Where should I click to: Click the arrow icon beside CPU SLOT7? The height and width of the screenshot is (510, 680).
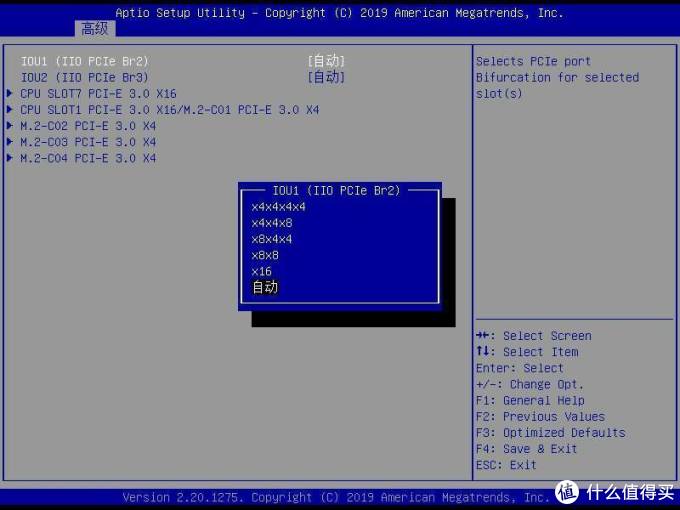(x=10, y=93)
